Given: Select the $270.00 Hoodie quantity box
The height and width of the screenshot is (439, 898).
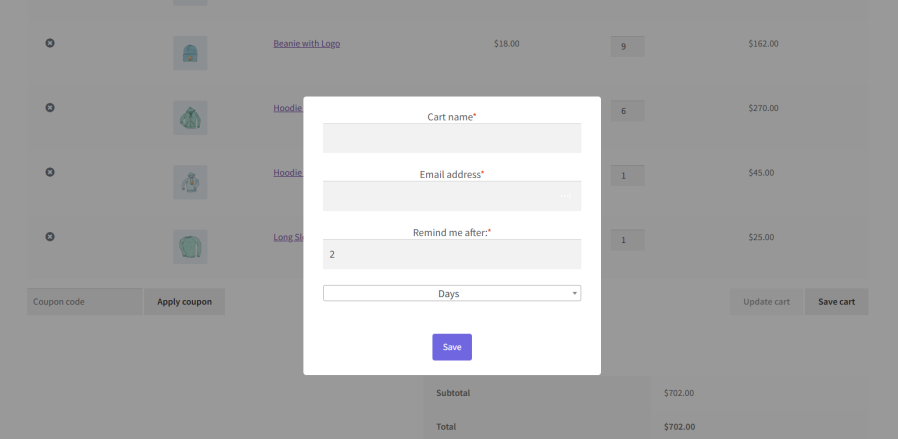Looking at the screenshot, I should [x=627, y=111].
